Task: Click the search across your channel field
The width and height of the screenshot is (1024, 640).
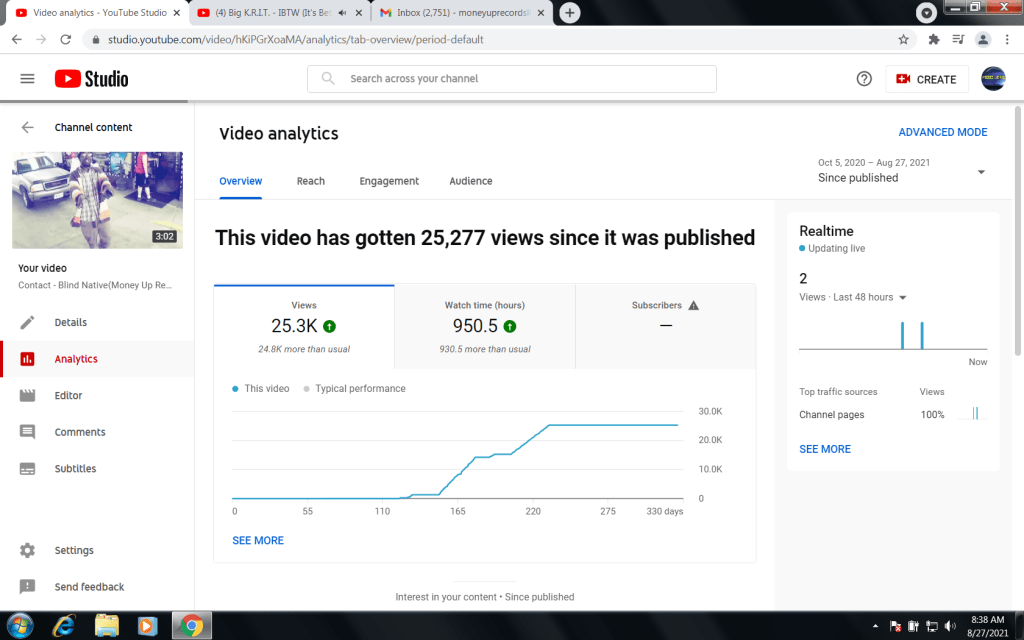Action: tap(520, 79)
